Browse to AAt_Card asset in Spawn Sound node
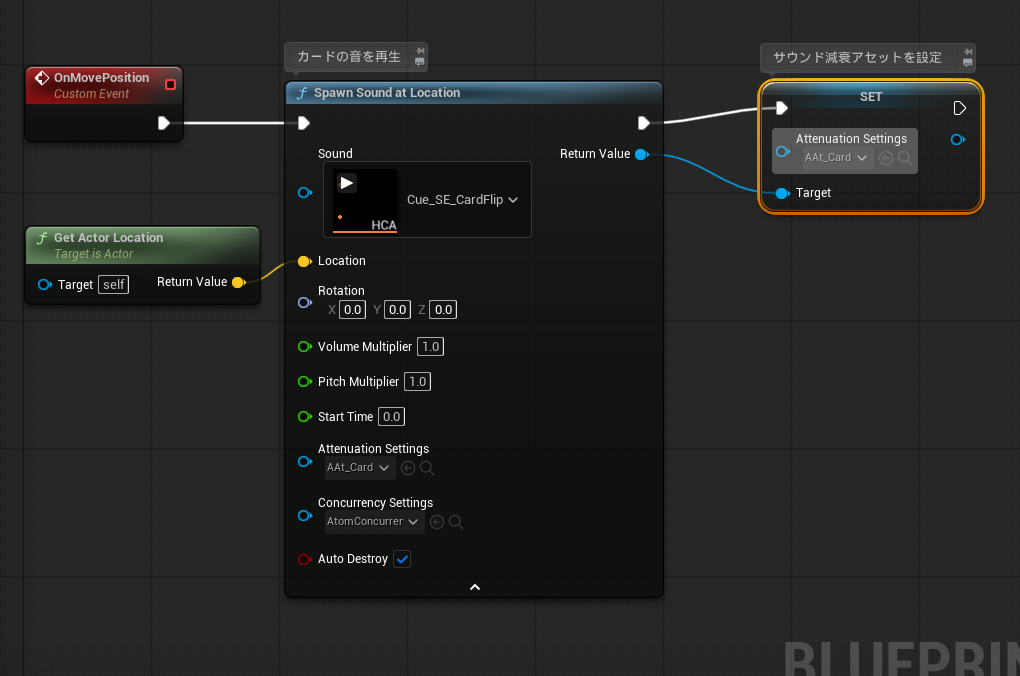Image resolution: width=1020 pixels, height=676 pixels. click(427, 468)
